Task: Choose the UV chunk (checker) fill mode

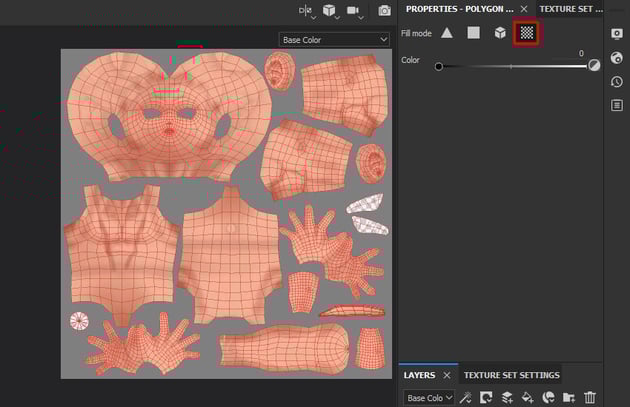Action: (x=526, y=33)
